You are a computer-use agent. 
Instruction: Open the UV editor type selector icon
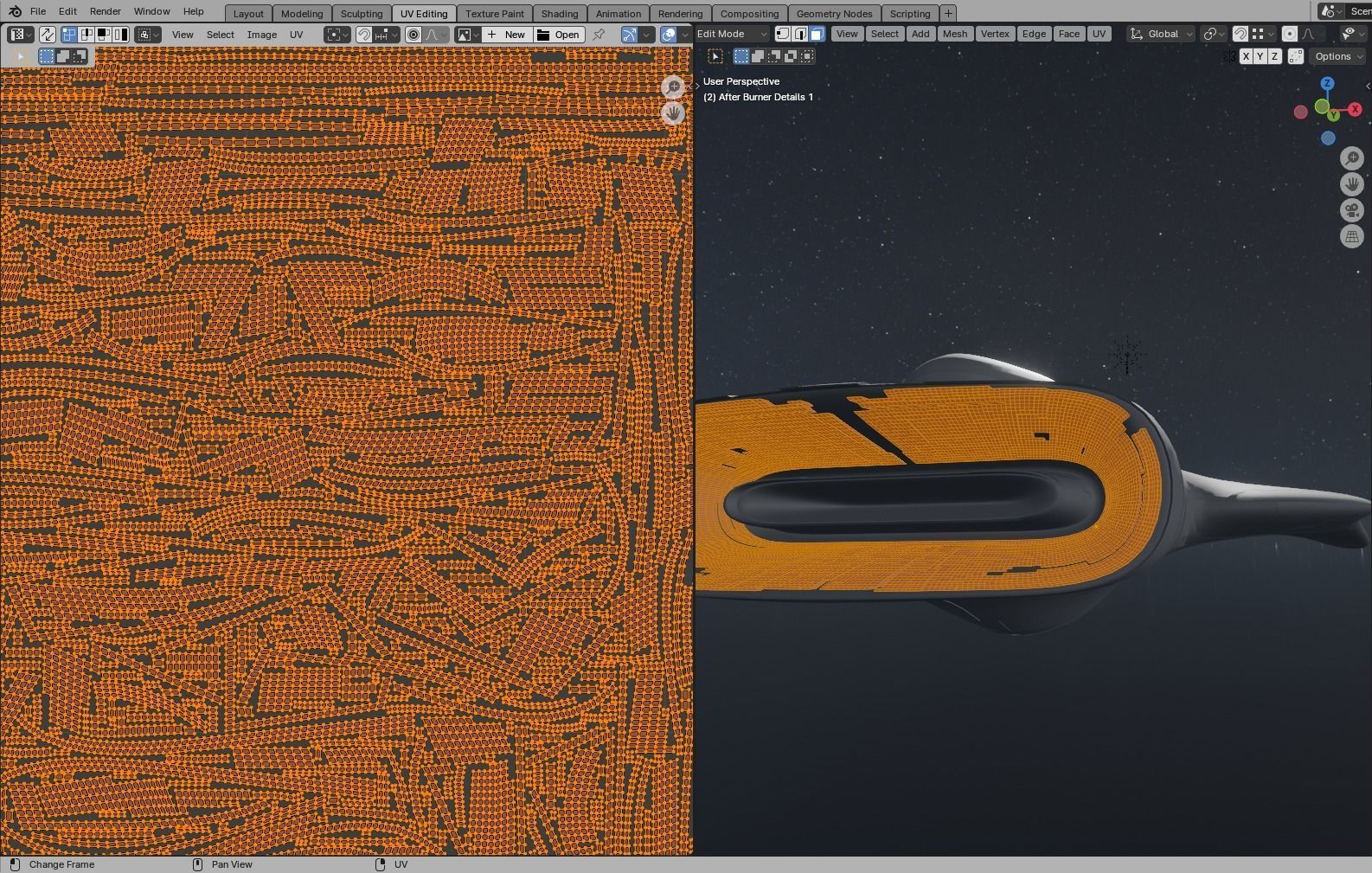pos(20,35)
